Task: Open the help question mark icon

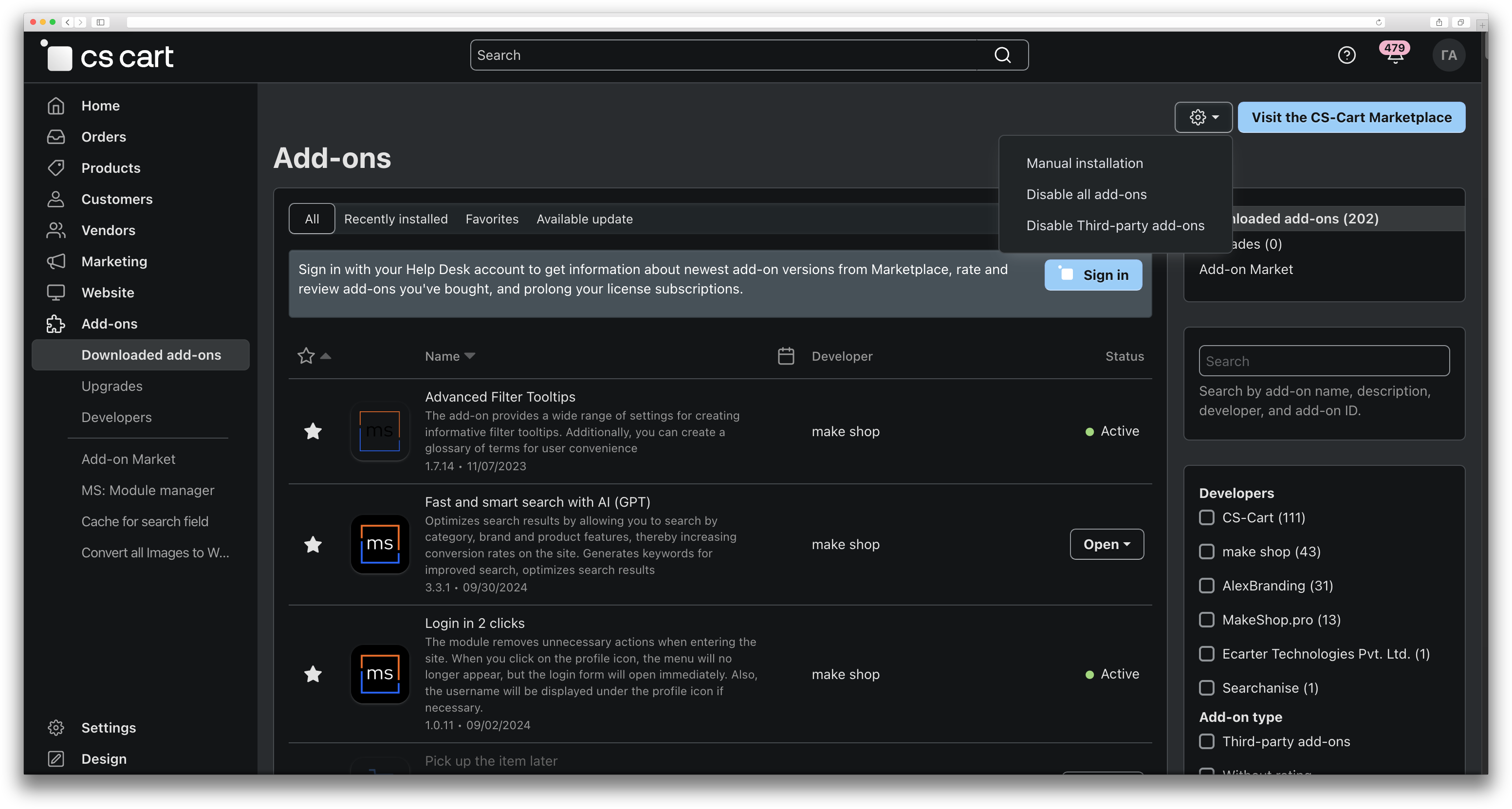Action: (1346, 55)
